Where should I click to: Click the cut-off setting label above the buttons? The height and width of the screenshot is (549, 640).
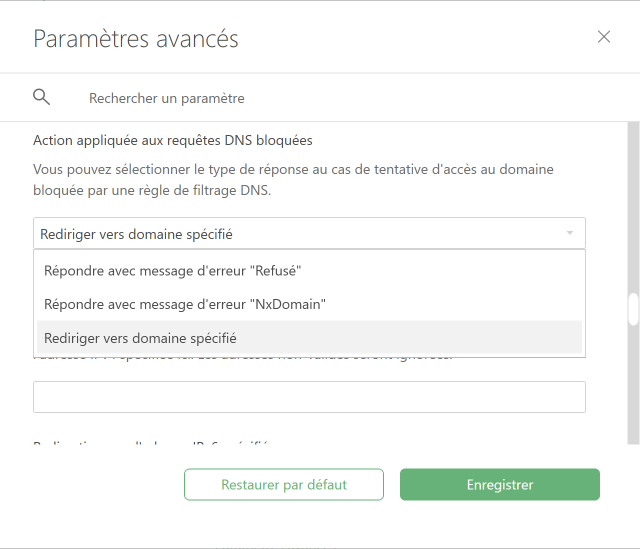(151, 442)
